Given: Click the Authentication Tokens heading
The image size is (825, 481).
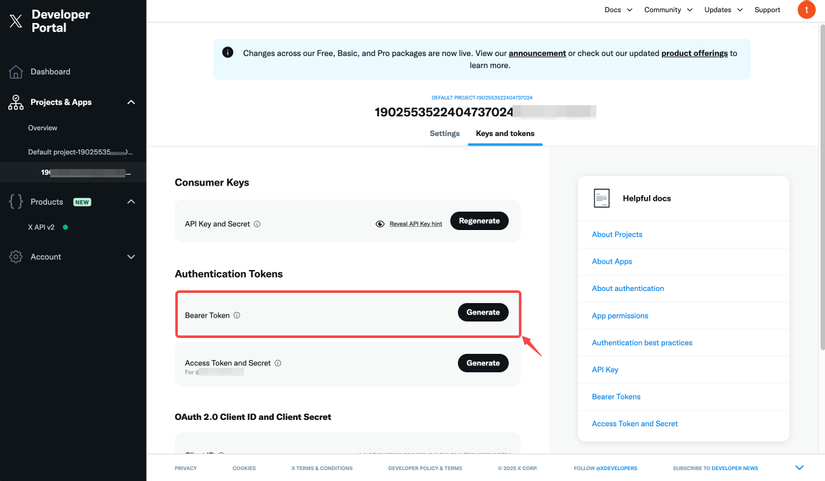Looking at the screenshot, I should tap(229, 274).
